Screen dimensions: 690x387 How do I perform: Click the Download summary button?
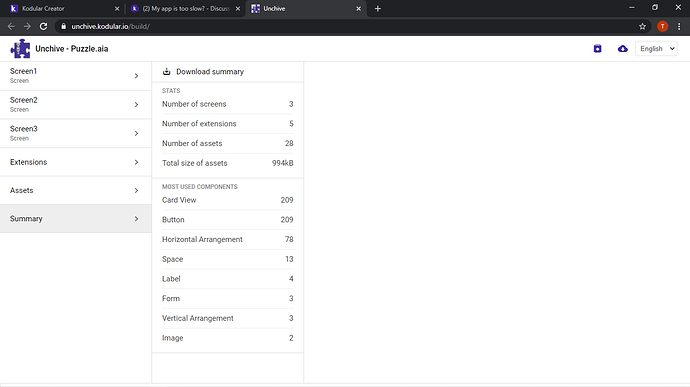(x=228, y=71)
